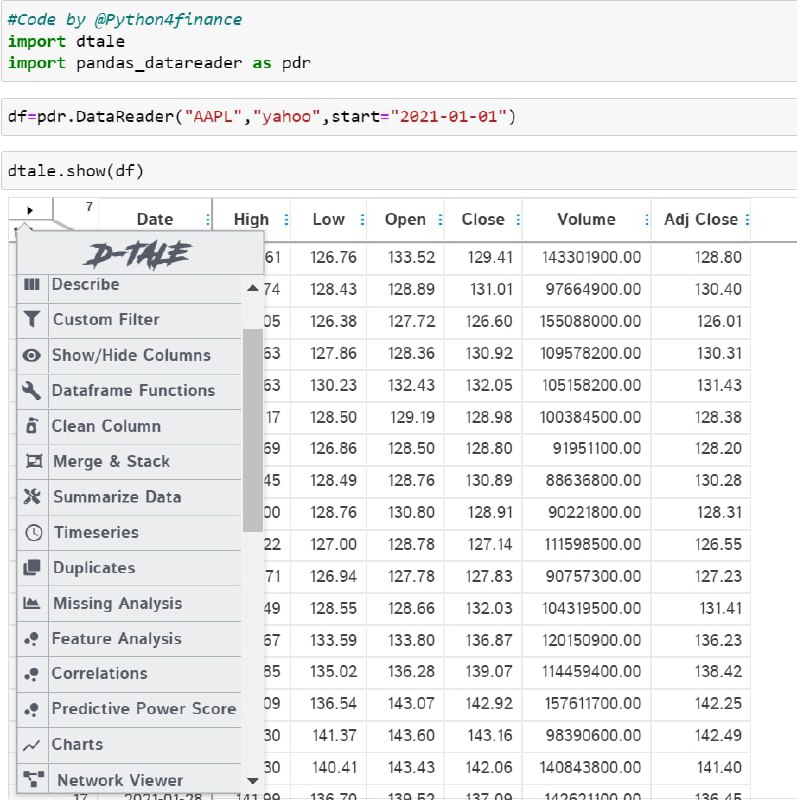Click the Clean Column spray icon
797x800 pixels.
(x=32, y=426)
